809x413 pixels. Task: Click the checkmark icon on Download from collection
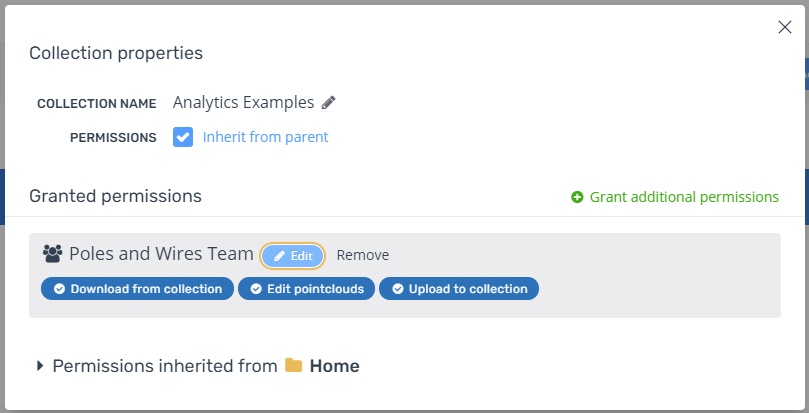[59, 289]
